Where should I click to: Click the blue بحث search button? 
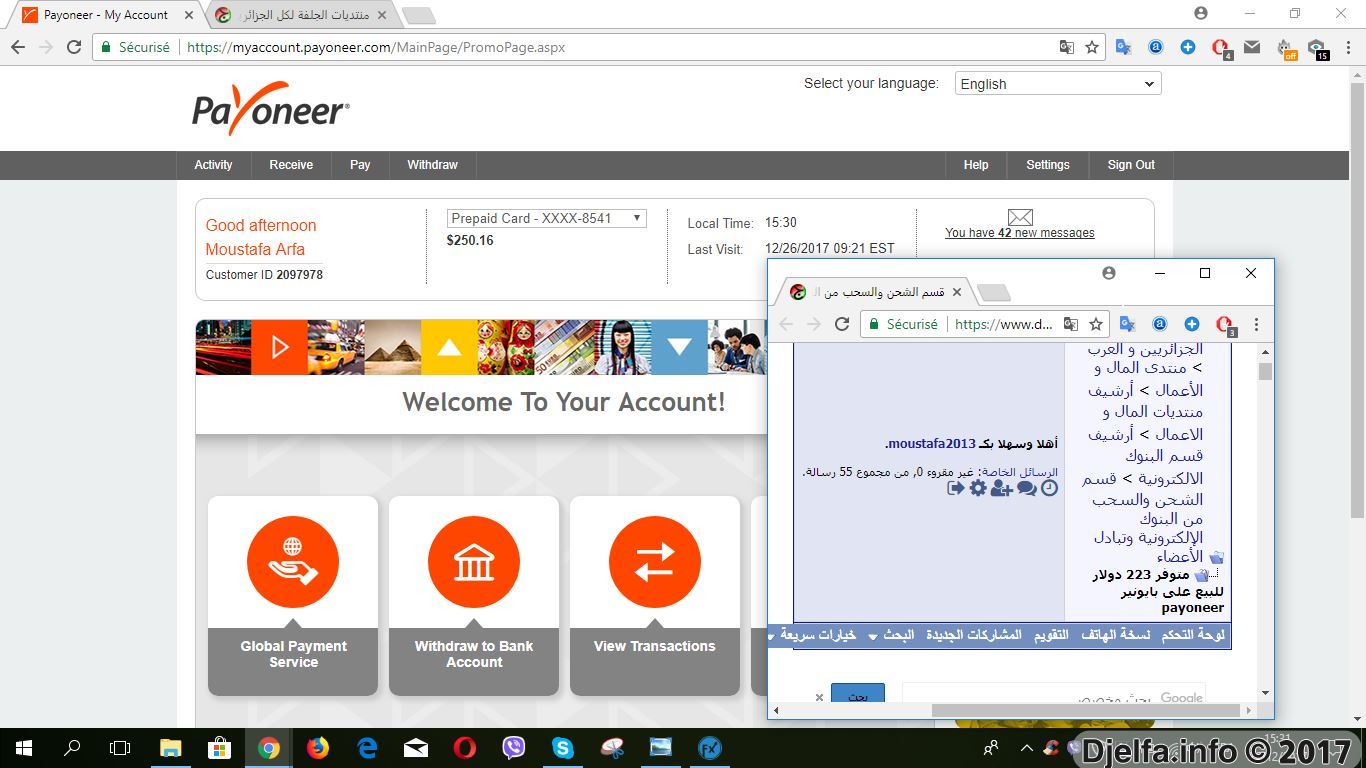[x=858, y=693]
